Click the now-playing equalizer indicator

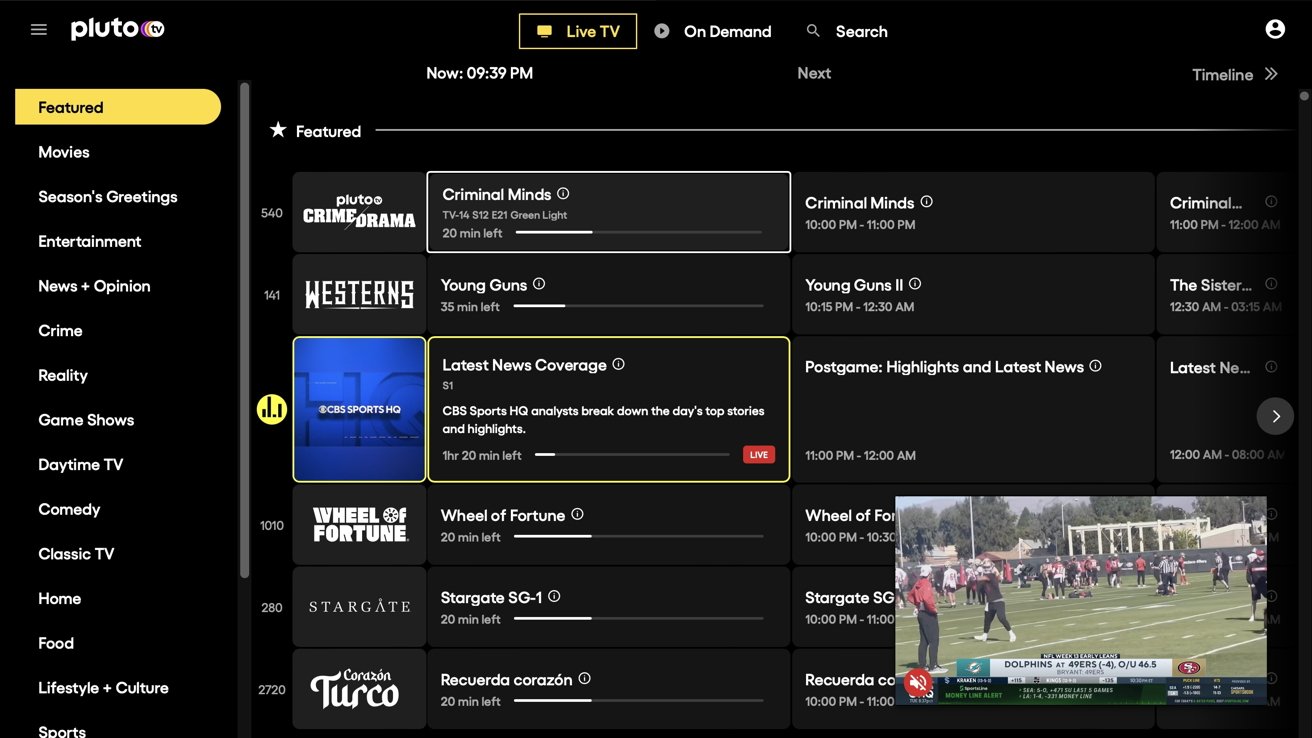point(272,409)
